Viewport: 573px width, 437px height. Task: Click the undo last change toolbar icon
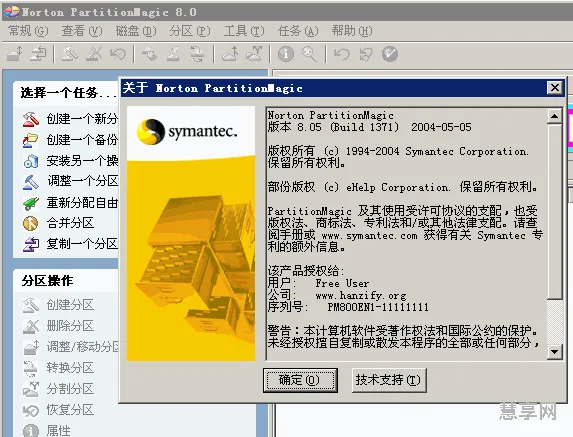coord(342,54)
